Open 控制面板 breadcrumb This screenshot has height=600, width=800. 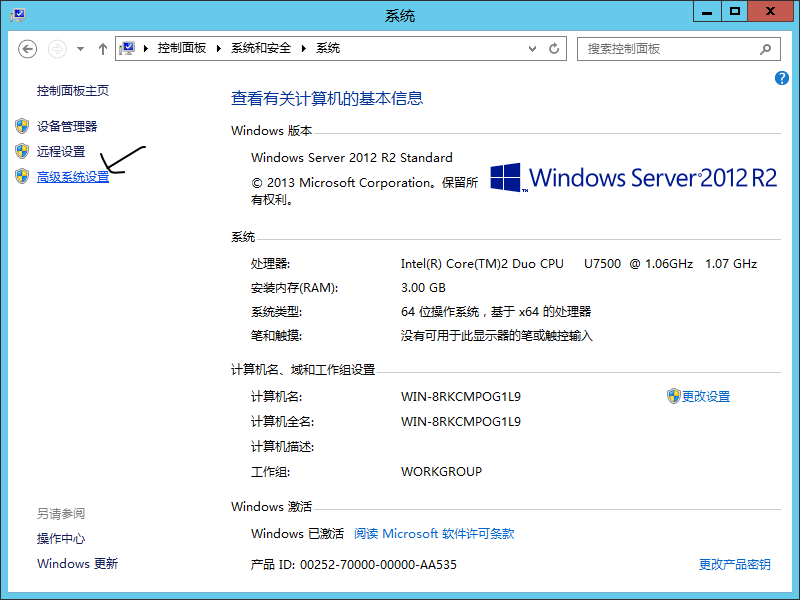(182, 48)
